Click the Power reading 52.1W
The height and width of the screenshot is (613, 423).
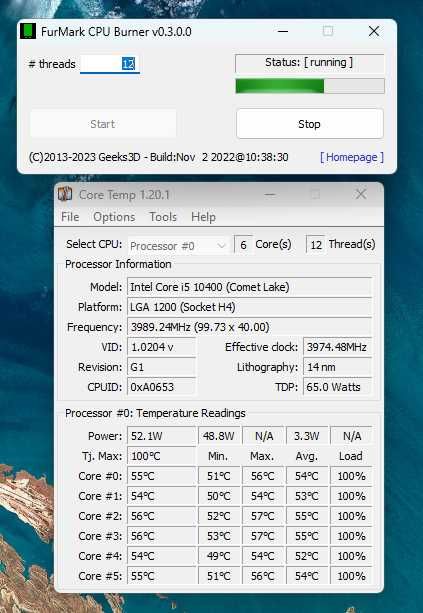pyautogui.click(x=161, y=436)
